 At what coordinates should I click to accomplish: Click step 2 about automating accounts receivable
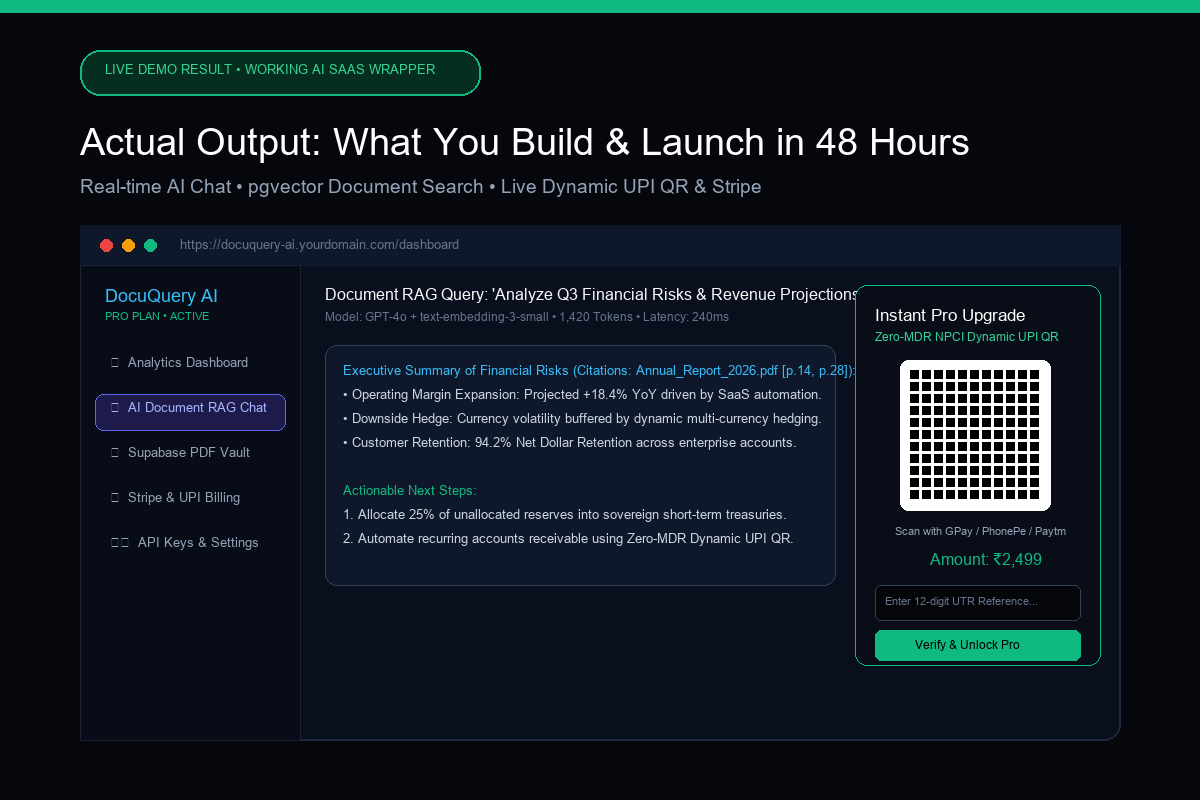pyautogui.click(x=568, y=538)
